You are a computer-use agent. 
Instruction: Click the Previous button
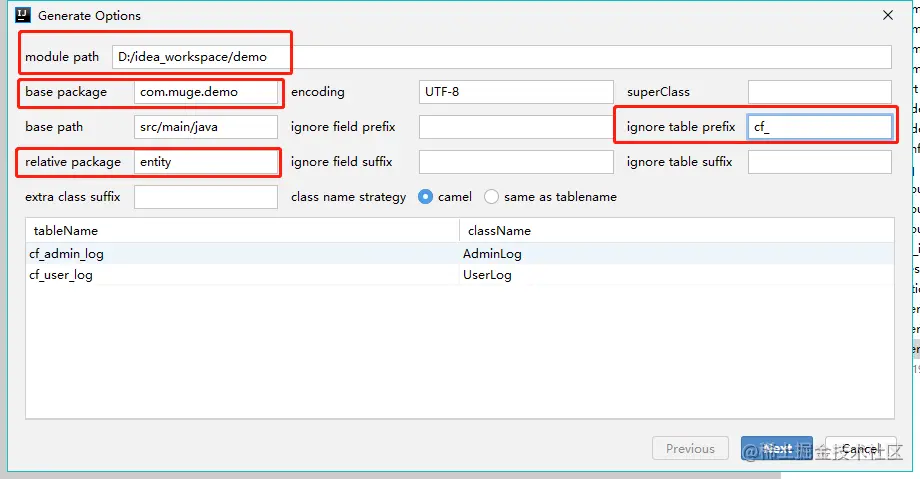(x=691, y=448)
